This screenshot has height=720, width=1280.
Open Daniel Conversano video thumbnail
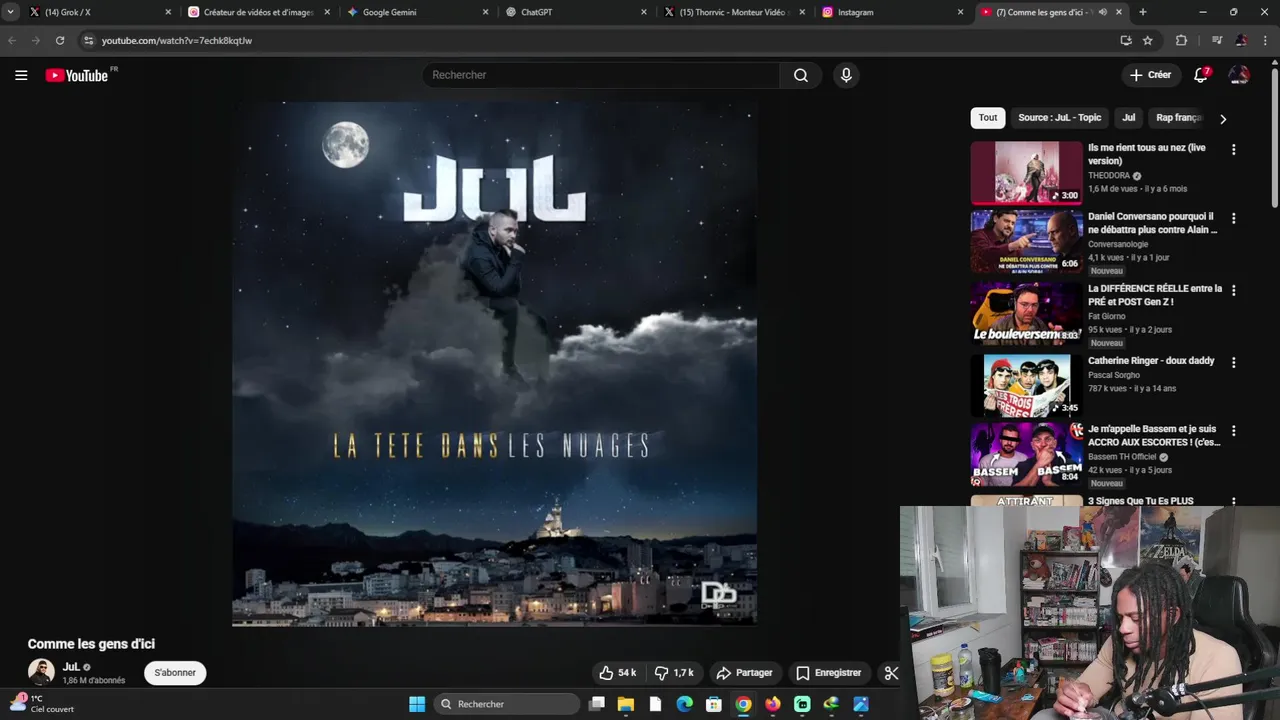[x=1026, y=242]
